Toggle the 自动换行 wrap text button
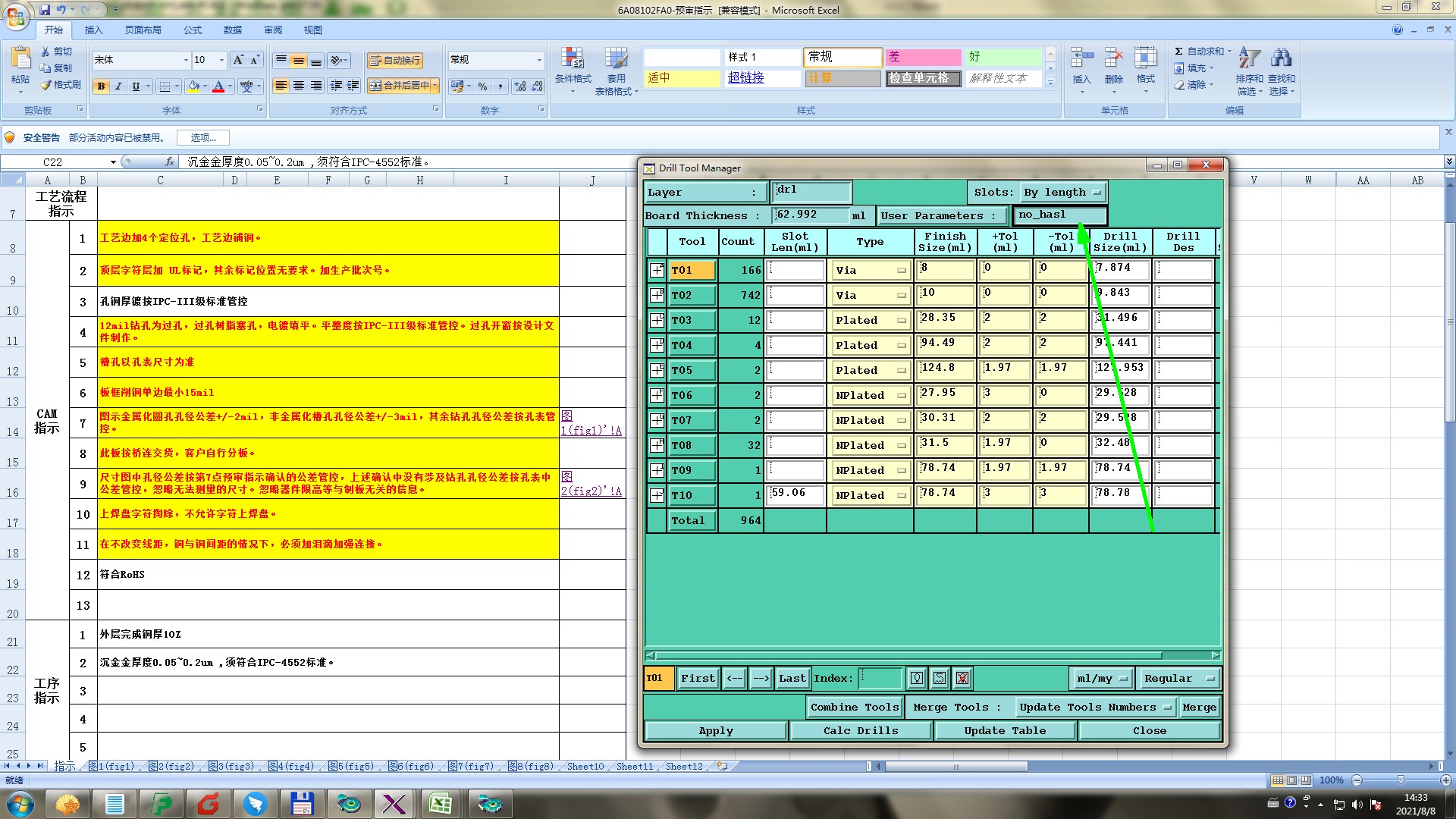 tap(394, 61)
